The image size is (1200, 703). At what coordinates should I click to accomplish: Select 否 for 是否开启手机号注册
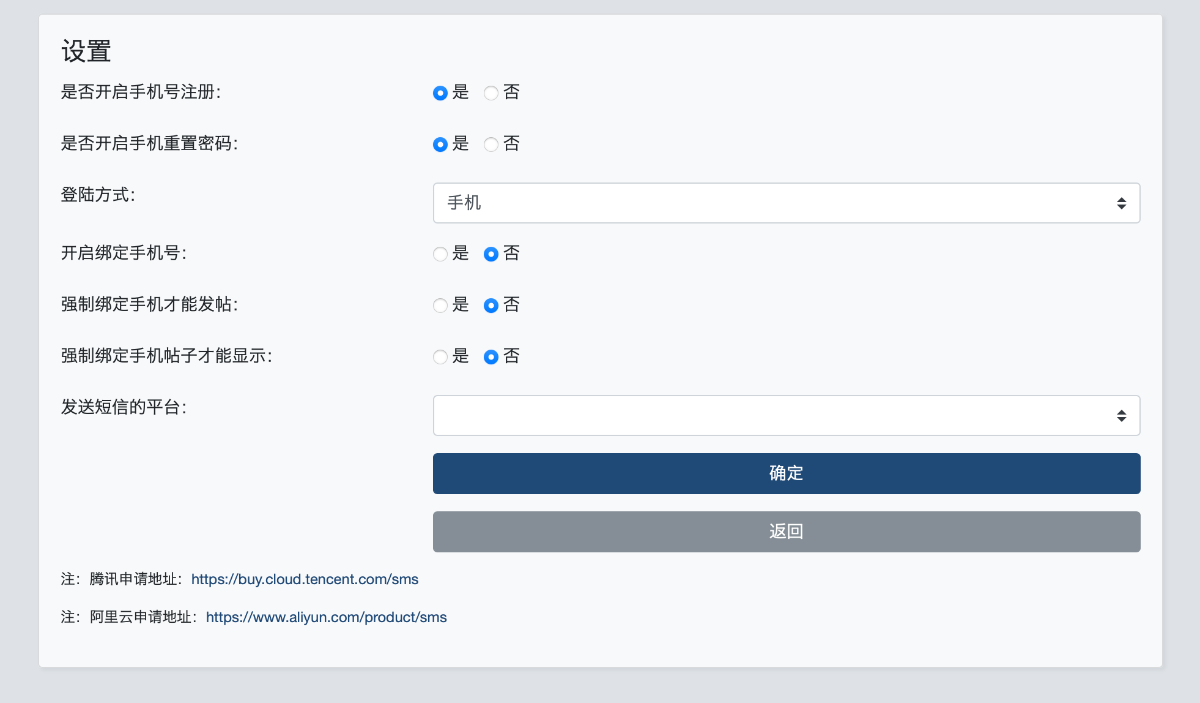point(491,93)
